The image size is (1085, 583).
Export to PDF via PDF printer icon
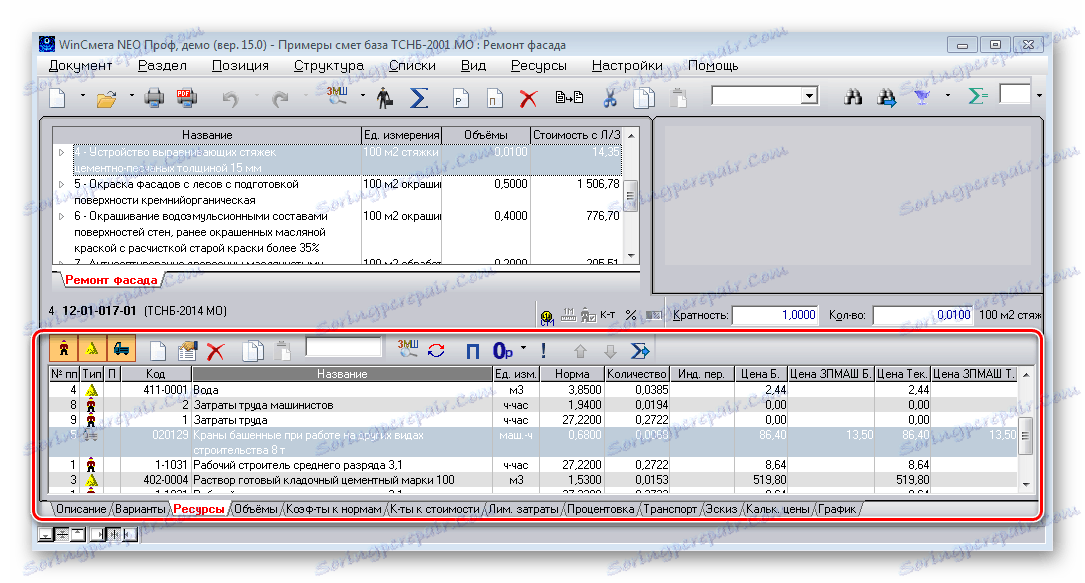coord(185,98)
